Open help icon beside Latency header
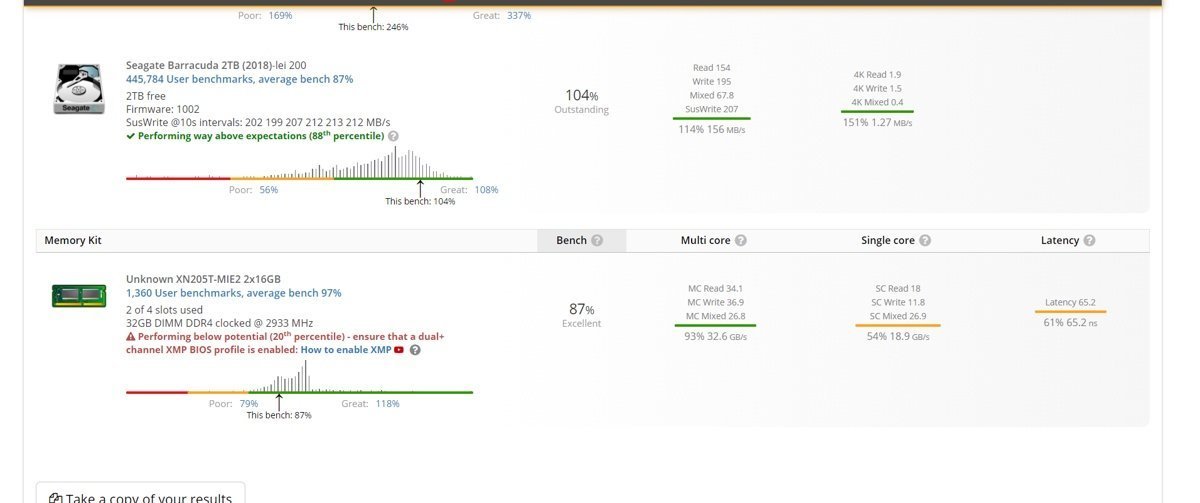 (1089, 241)
